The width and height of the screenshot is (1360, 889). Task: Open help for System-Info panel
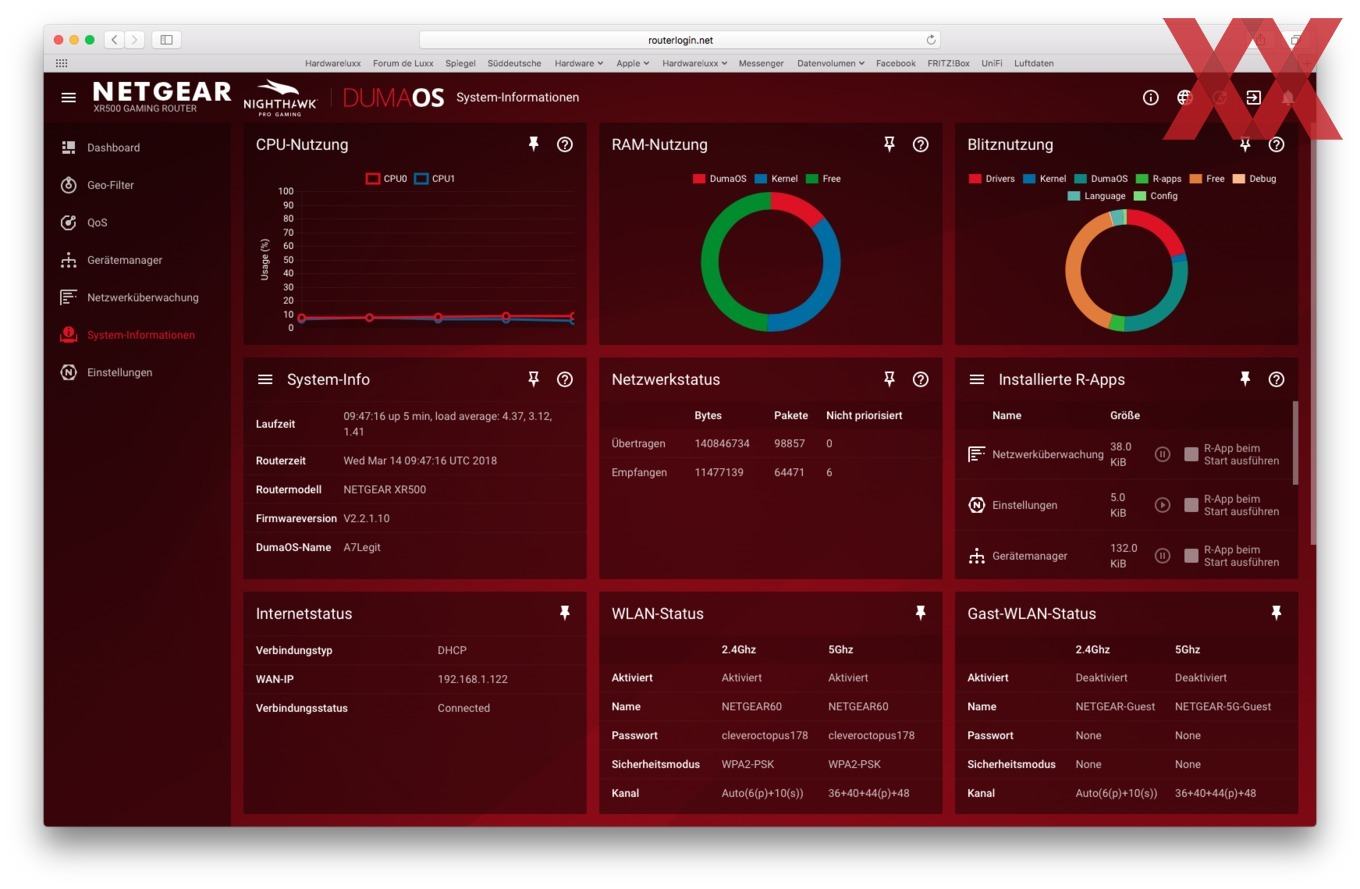coord(565,379)
